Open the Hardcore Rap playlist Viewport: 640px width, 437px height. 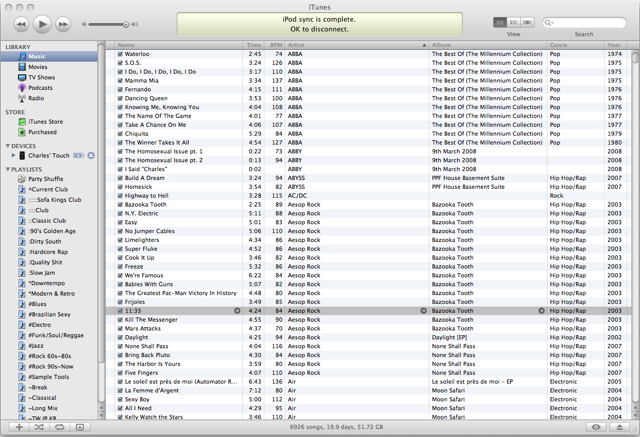click(x=49, y=252)
